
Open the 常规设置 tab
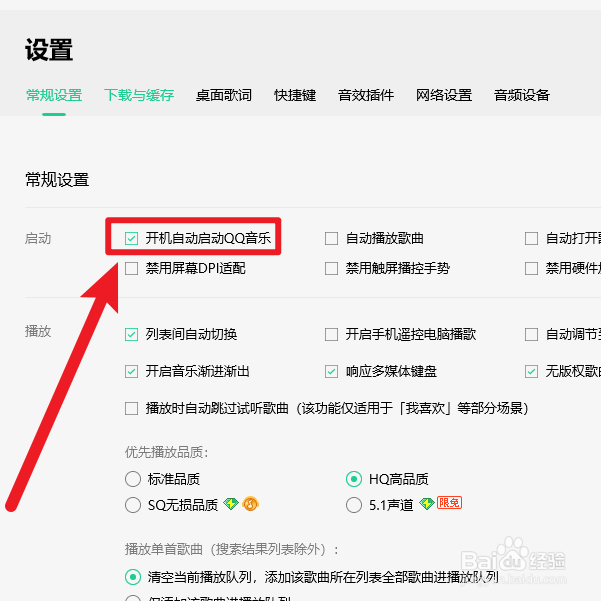pyautogui.click(x=54, y=95)
